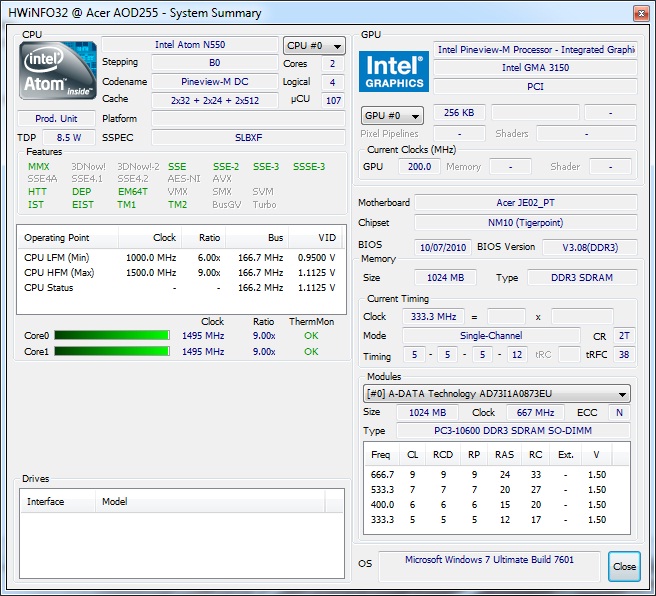Screen dimensions: 656x596
Task: Click the Interface column header in Drives
Action: pyautogui.click(x=58, y=502)
